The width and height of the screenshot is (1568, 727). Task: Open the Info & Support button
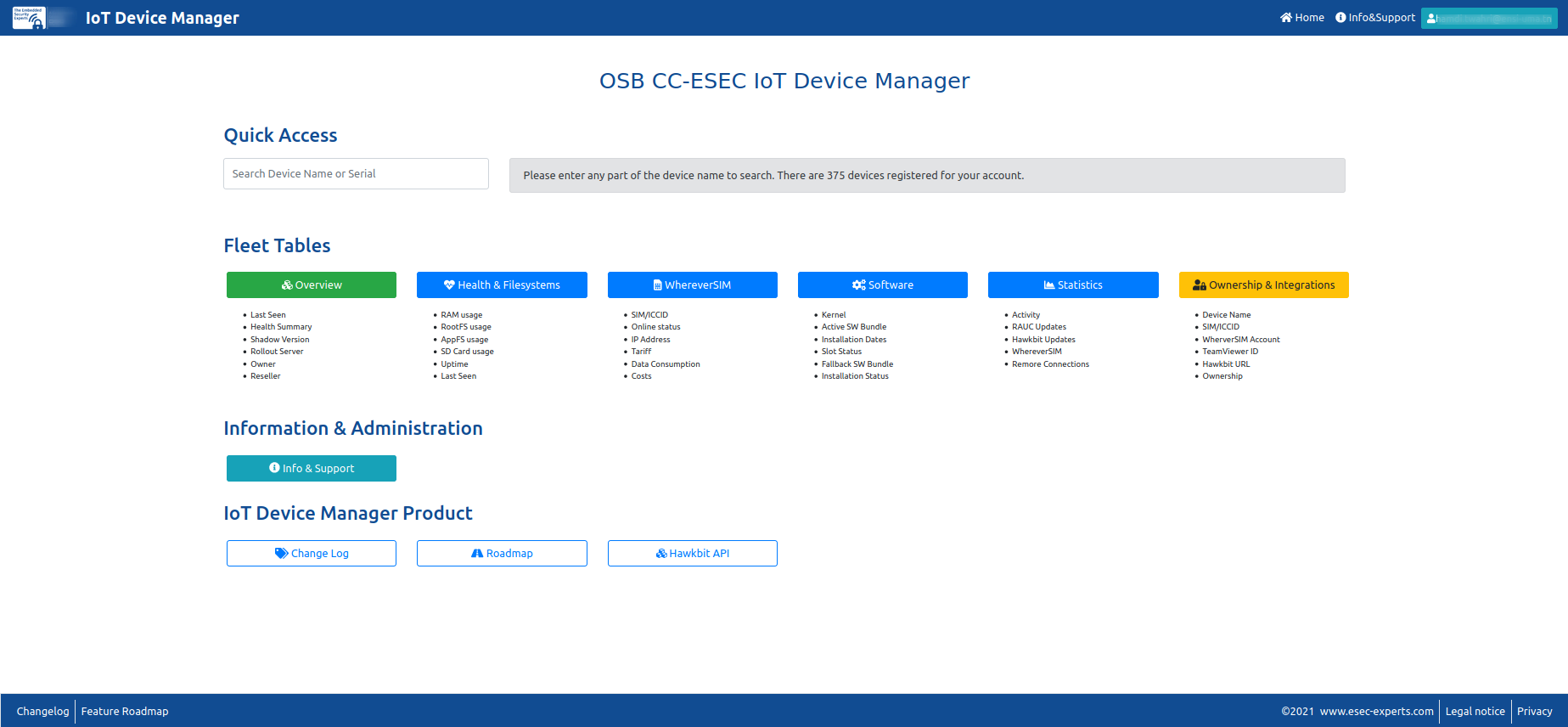(x=312, y=469)
